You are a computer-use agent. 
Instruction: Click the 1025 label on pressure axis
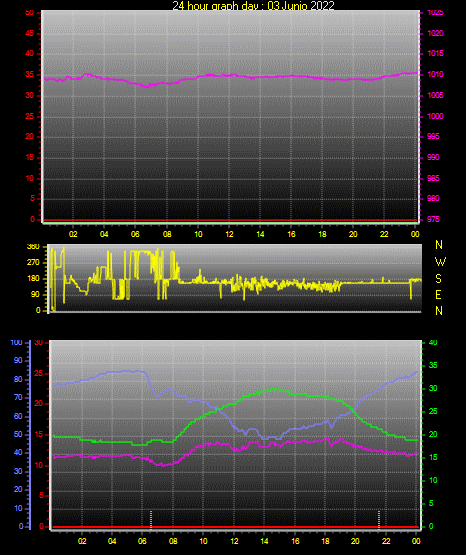click(x=435, y=13)
